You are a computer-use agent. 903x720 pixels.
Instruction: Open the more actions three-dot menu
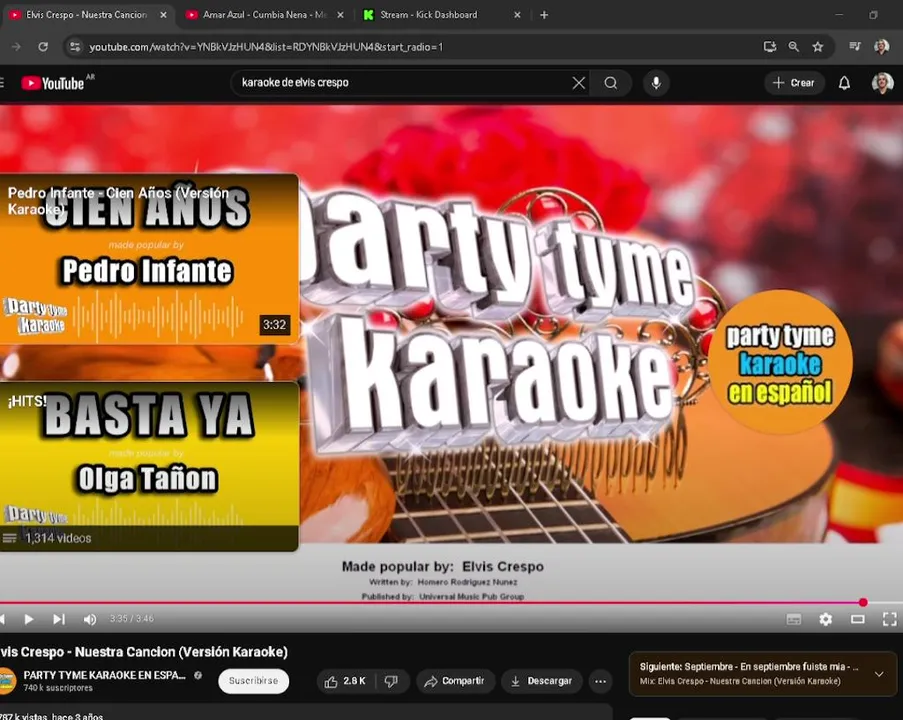point(600,681)
